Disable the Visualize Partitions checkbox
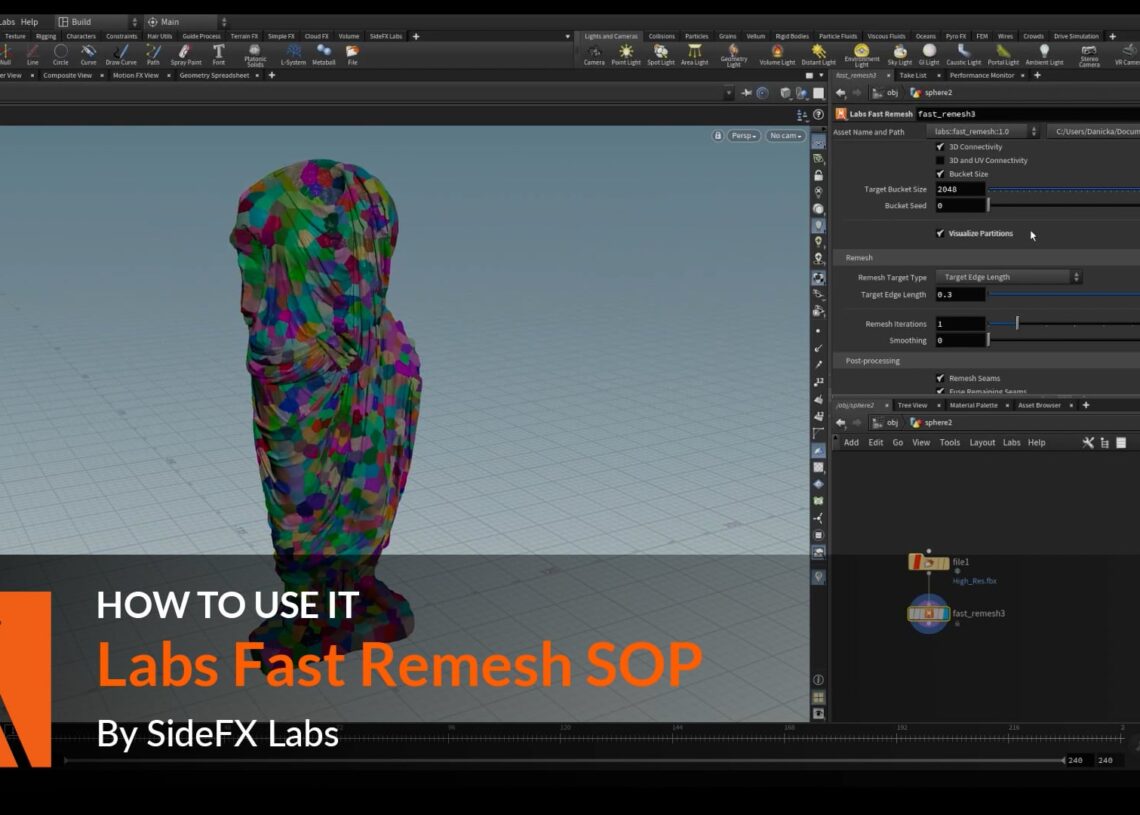1140x815 pixels. point(938,233)
